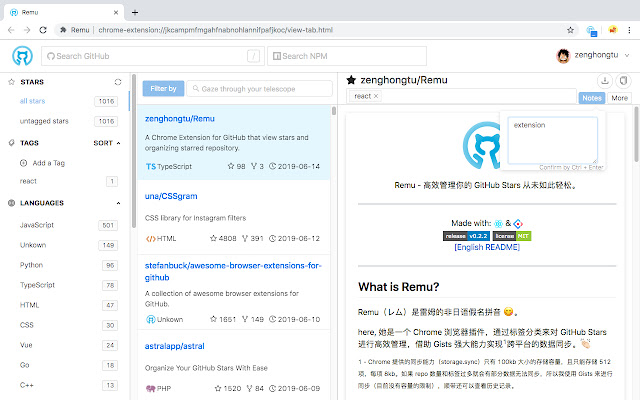The width and height of the screenshot is (640, 400).
Task: Click the zenghongtu user avatar
Action: point(563,56)
